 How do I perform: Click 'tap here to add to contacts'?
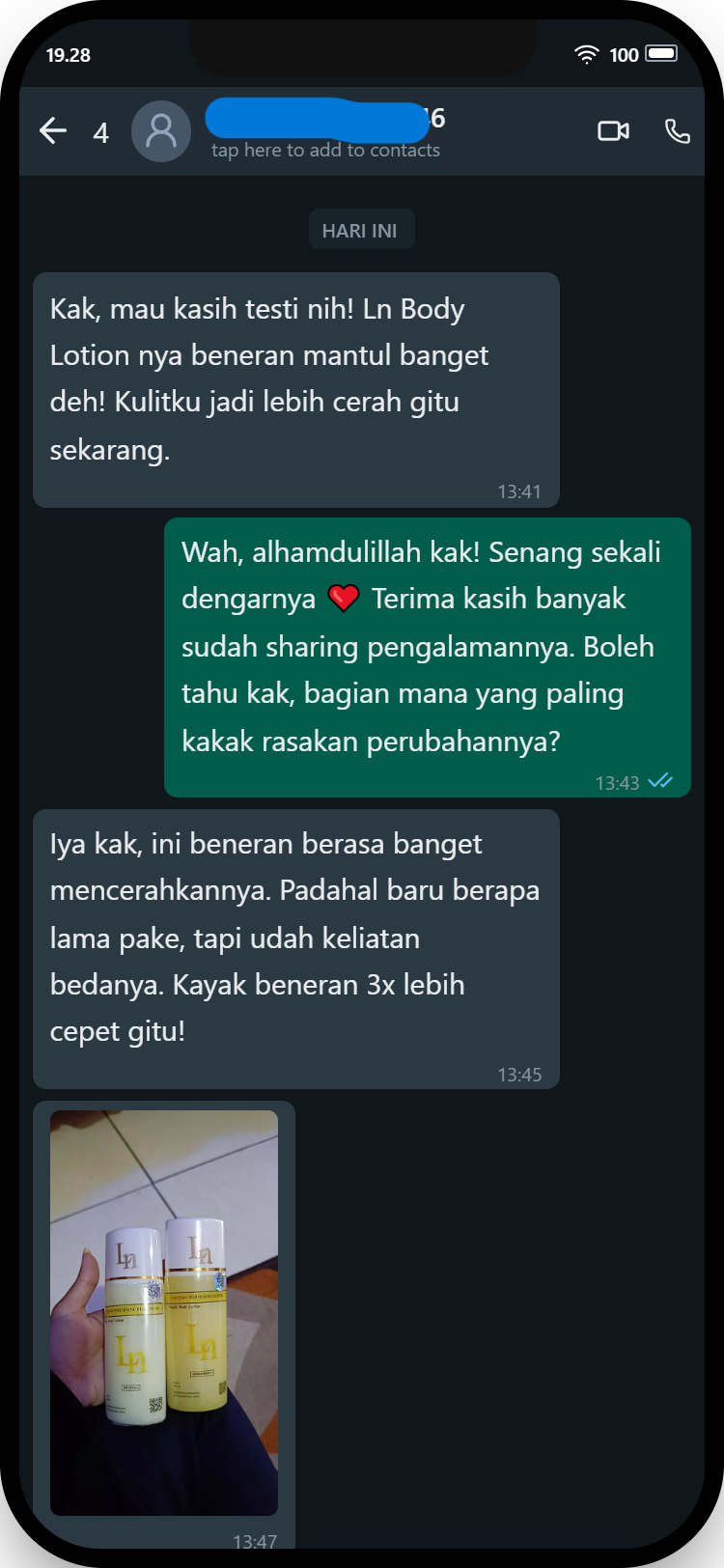pyautogui.click(x=326, y=151)
